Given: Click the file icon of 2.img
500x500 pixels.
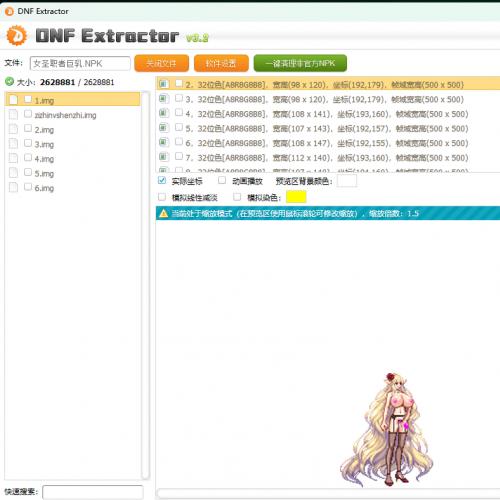Looking at the screenshot, I should [x=13, y=129].
